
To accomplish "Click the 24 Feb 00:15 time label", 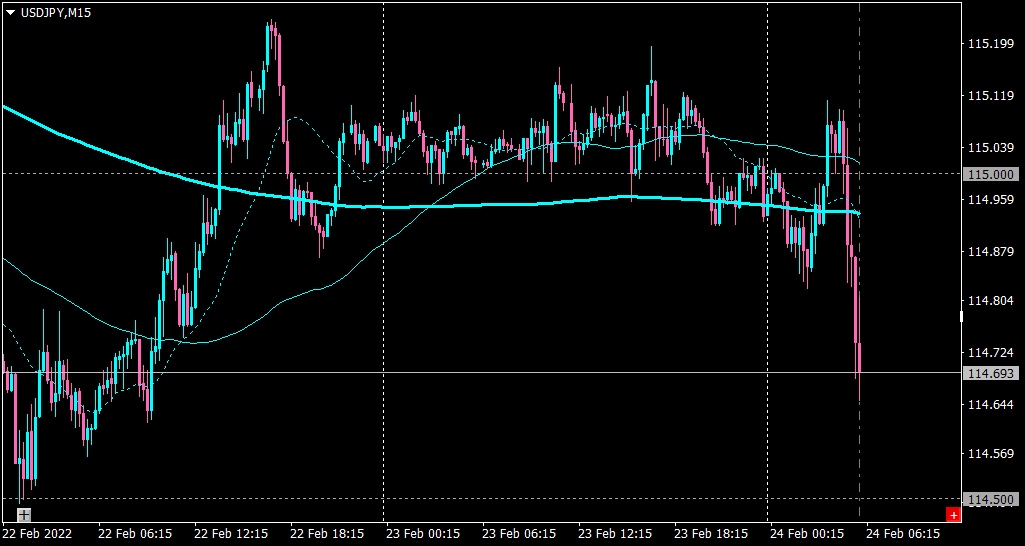I will point(808,534).
